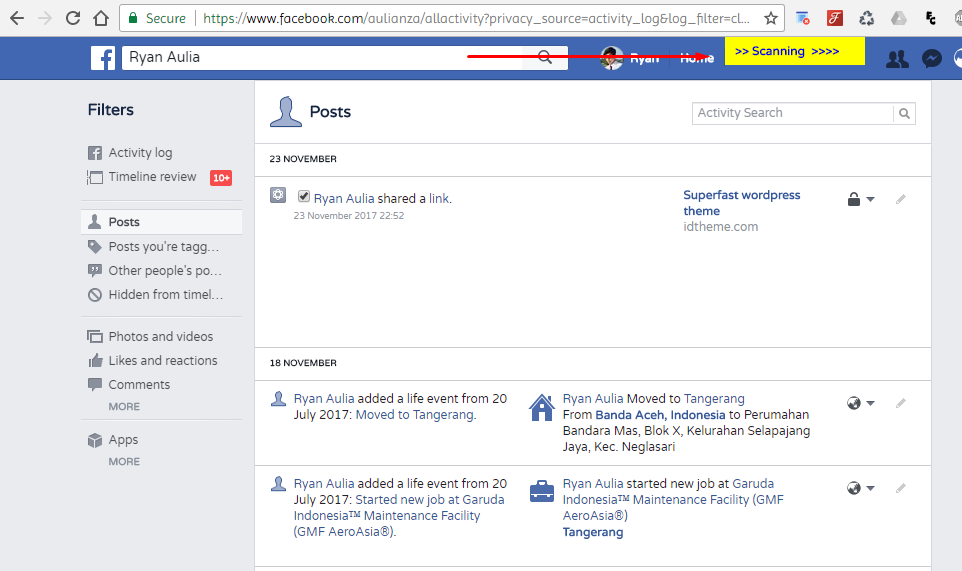Click Ryan Aulia name in shared link post
The width and height of the screenshot is (962, 571).
[344, 199]
